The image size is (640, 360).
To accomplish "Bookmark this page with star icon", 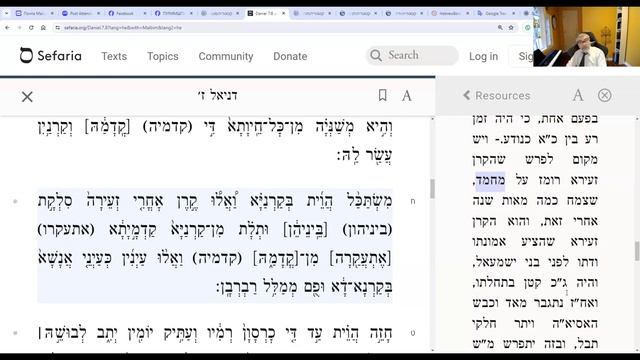I will [x=511, y=28].
